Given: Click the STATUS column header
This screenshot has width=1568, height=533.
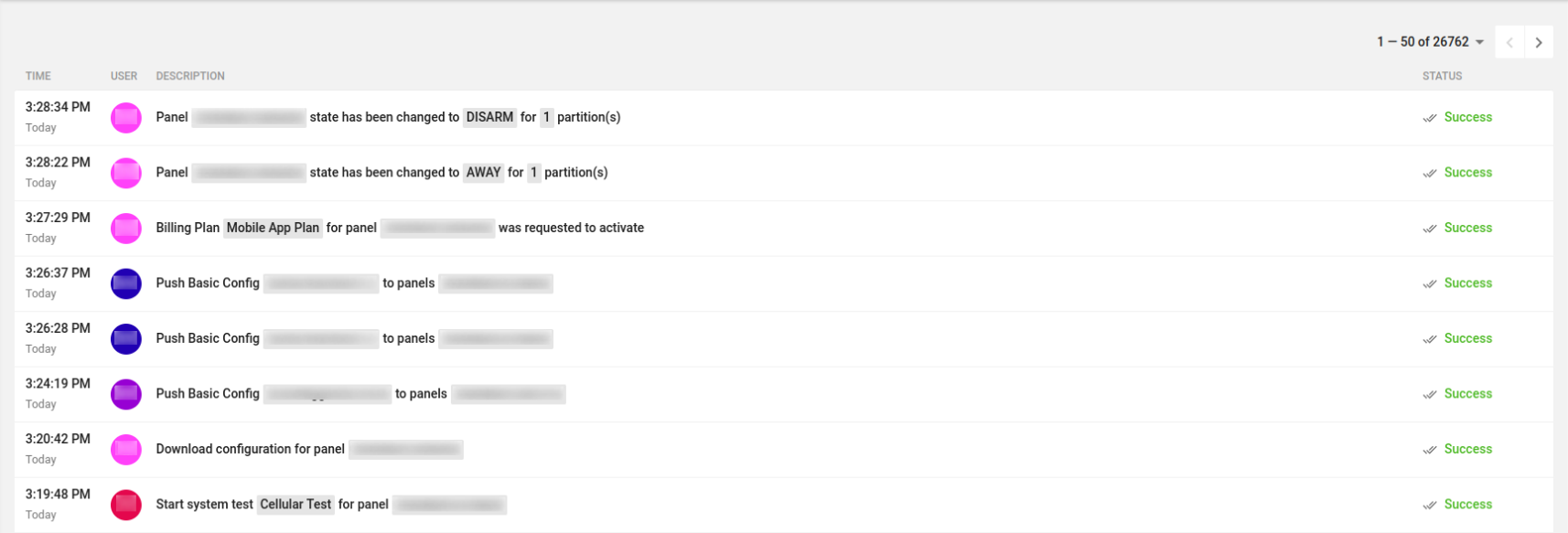Looking at the screenshot, I should pos(1443,76).
